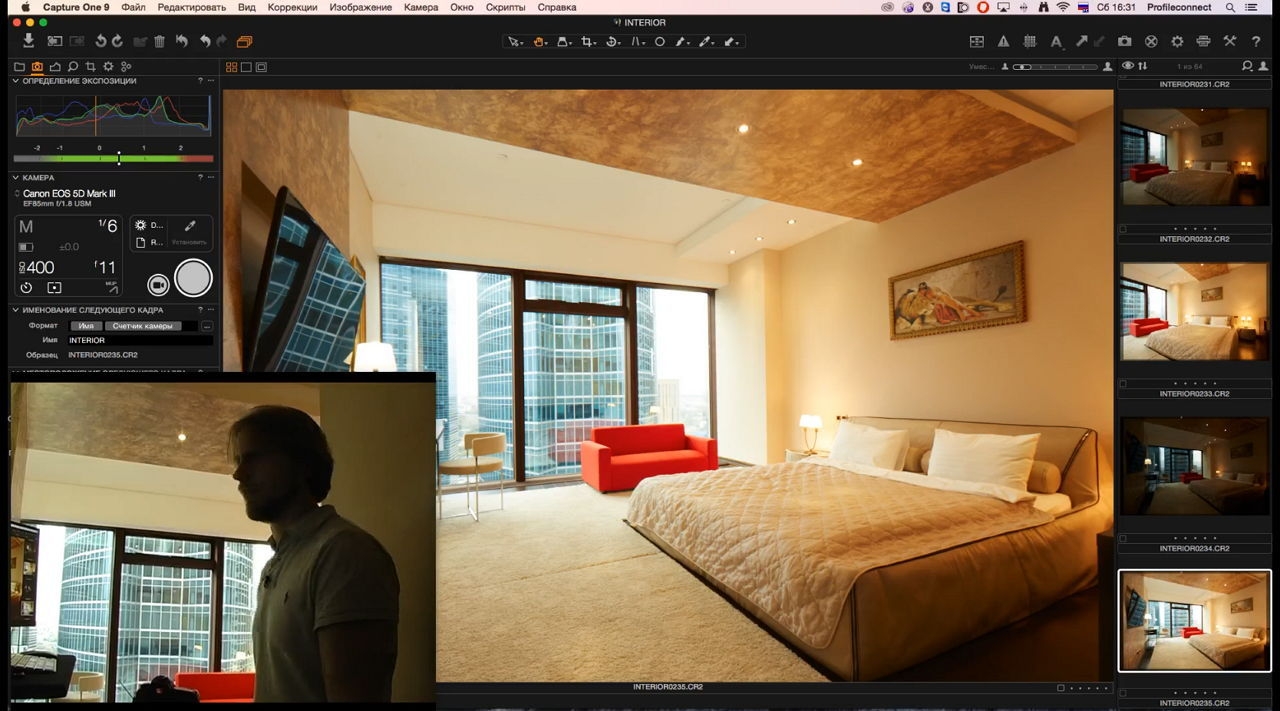This screenshot has width=1280, height=711.
Task: Select the Keystone correction tool
Action: pyautogui.click(x=637, y=42)
